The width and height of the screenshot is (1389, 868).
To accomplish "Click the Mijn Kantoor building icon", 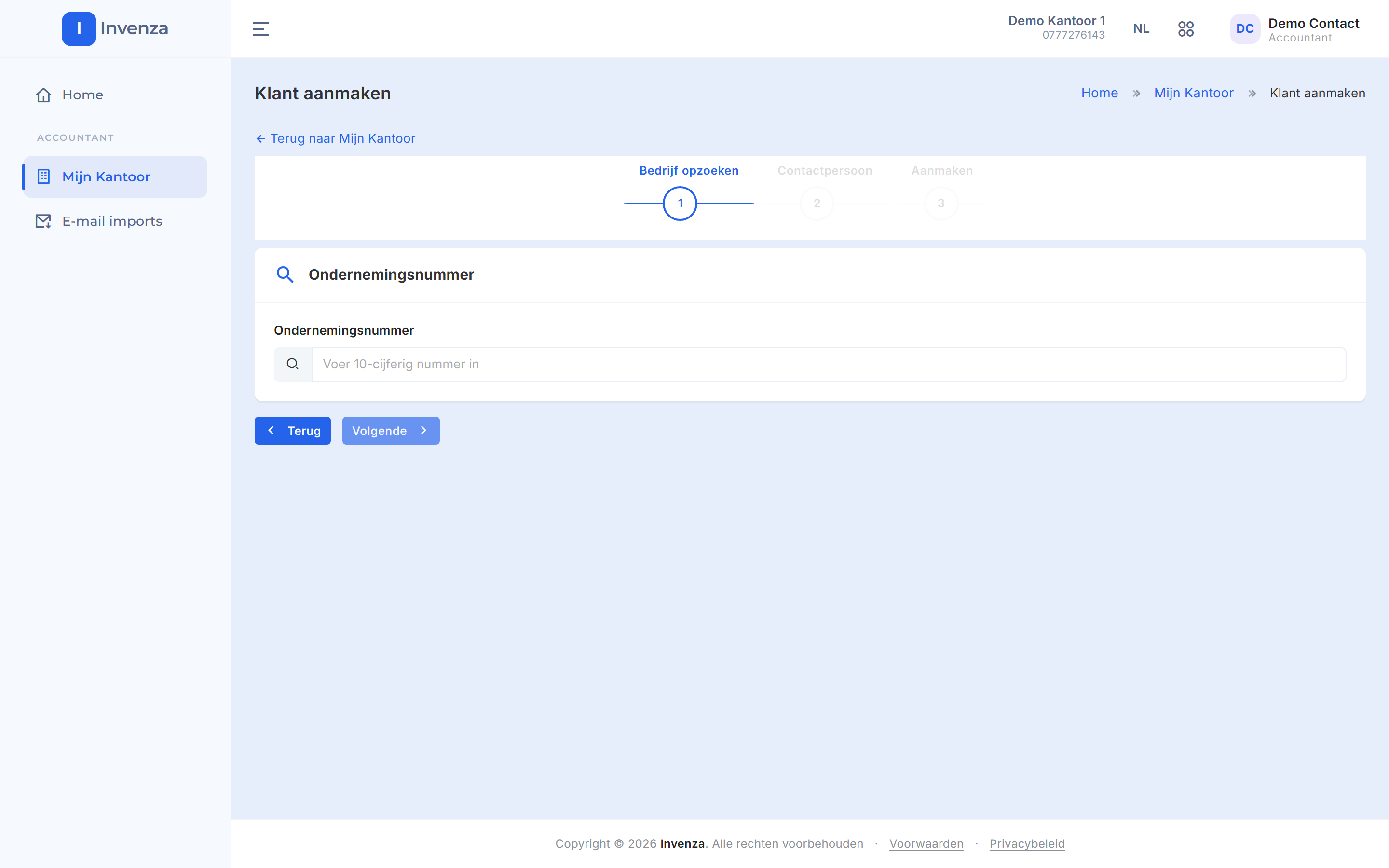I will pos(43,176).
